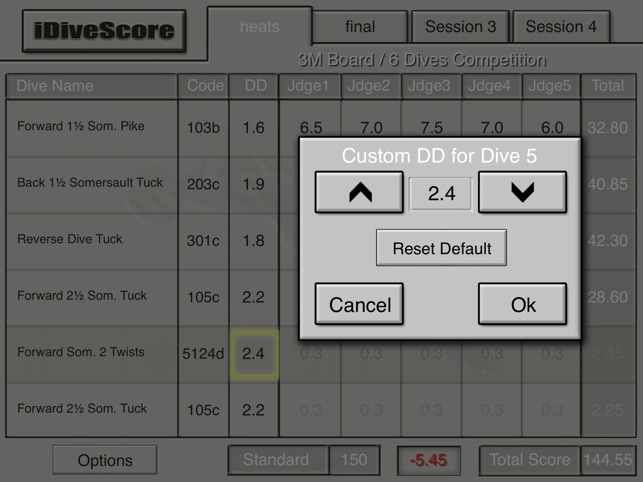
Task: Confirm custom DD with Ok
Action: point(522,304)
